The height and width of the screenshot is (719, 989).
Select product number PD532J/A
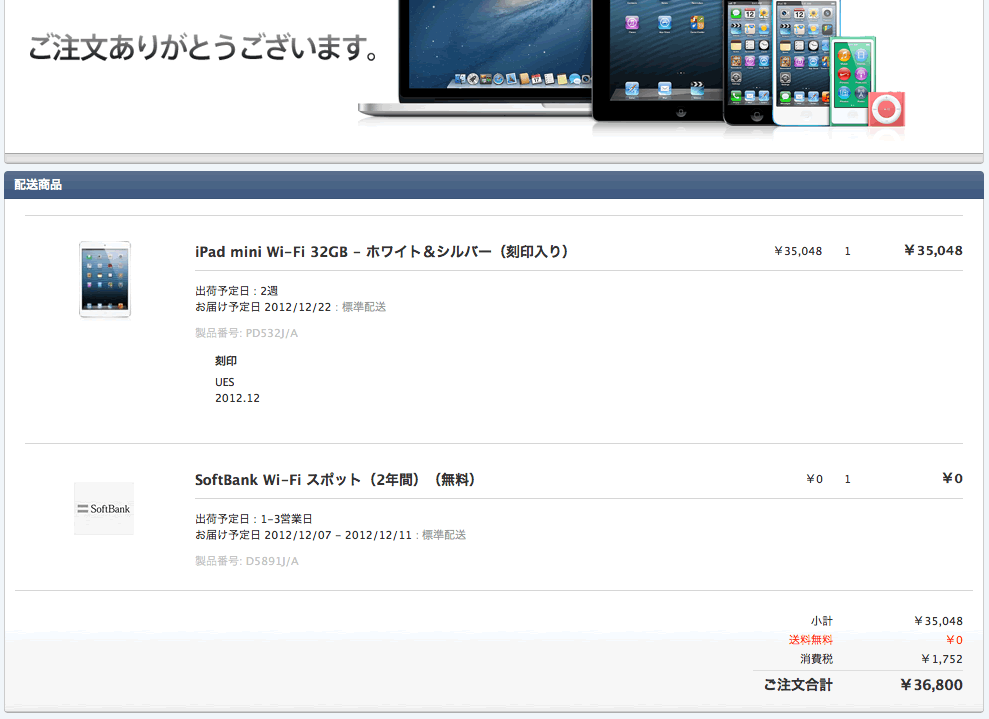pos(246,333)
